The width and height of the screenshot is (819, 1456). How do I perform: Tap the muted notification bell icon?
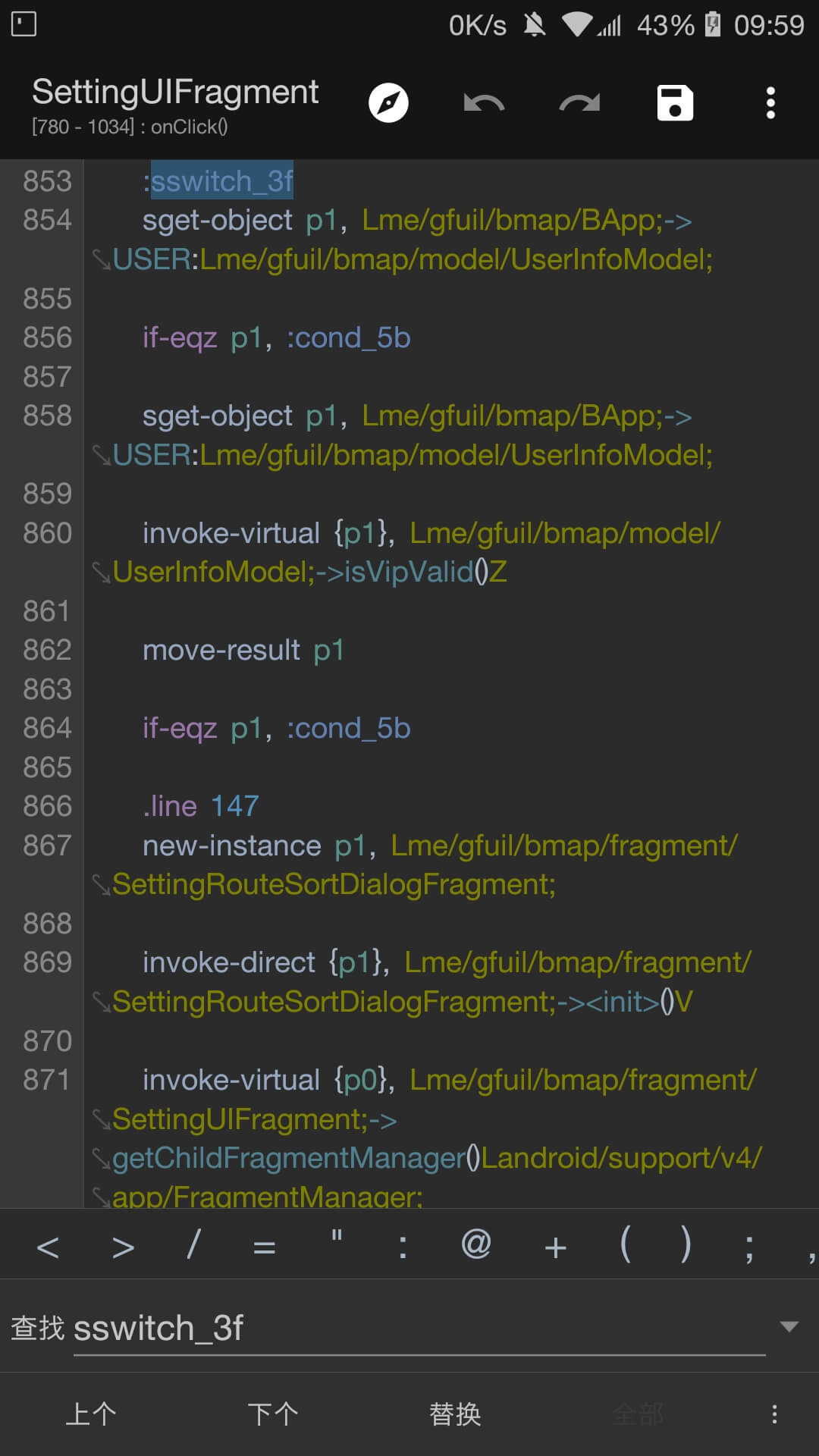(535, 25)
